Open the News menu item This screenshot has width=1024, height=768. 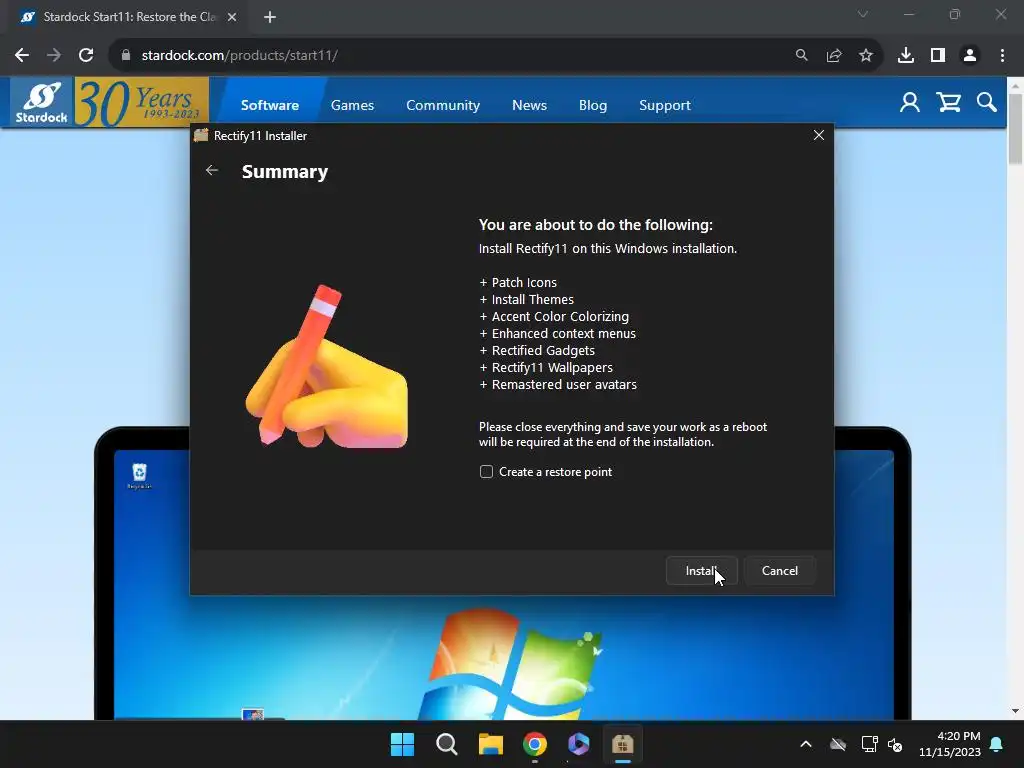click(x=529, y=105)
